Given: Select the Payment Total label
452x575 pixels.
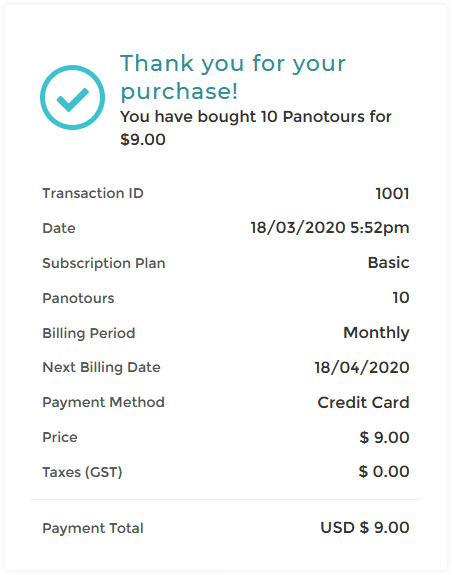Looking at the screenshot, I should [93, 528].
